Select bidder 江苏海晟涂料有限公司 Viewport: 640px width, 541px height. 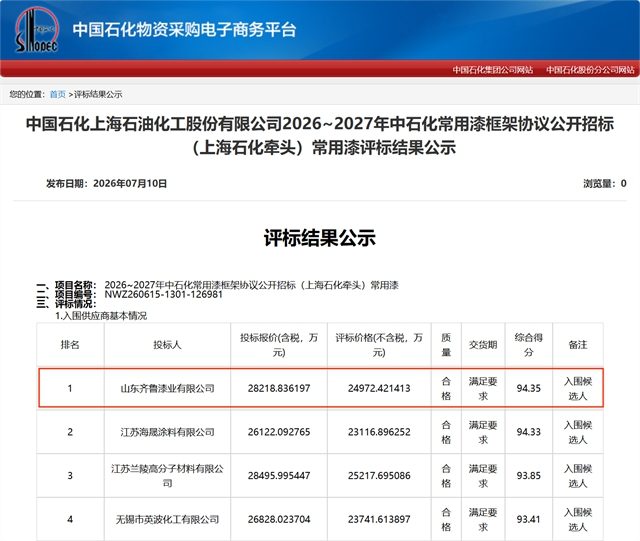pyautogui.click(x=167, y=432)
